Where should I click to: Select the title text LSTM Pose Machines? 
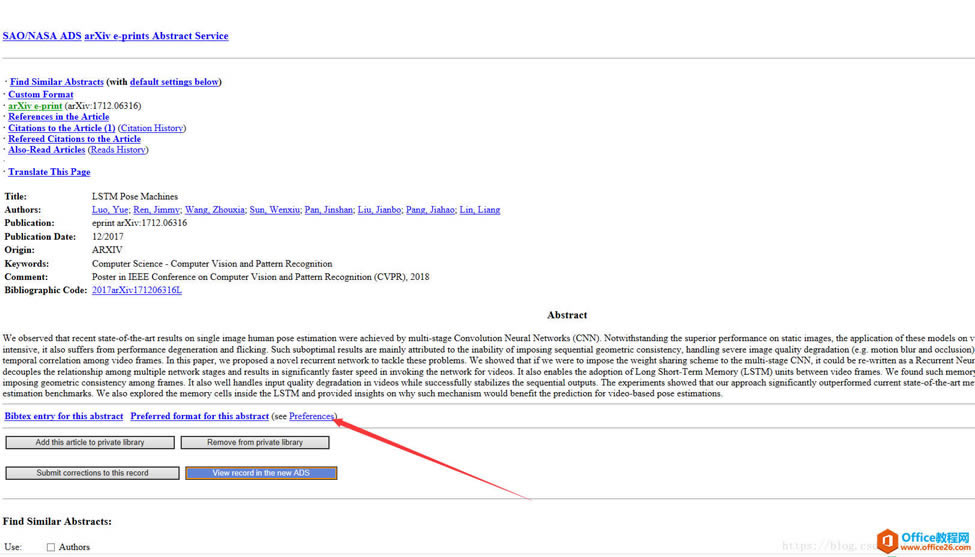coord(135,196)
